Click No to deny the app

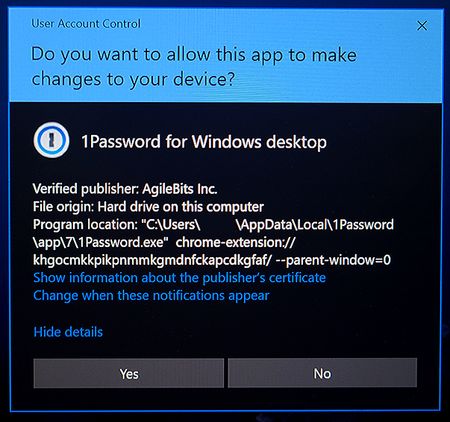coord(322,373)
